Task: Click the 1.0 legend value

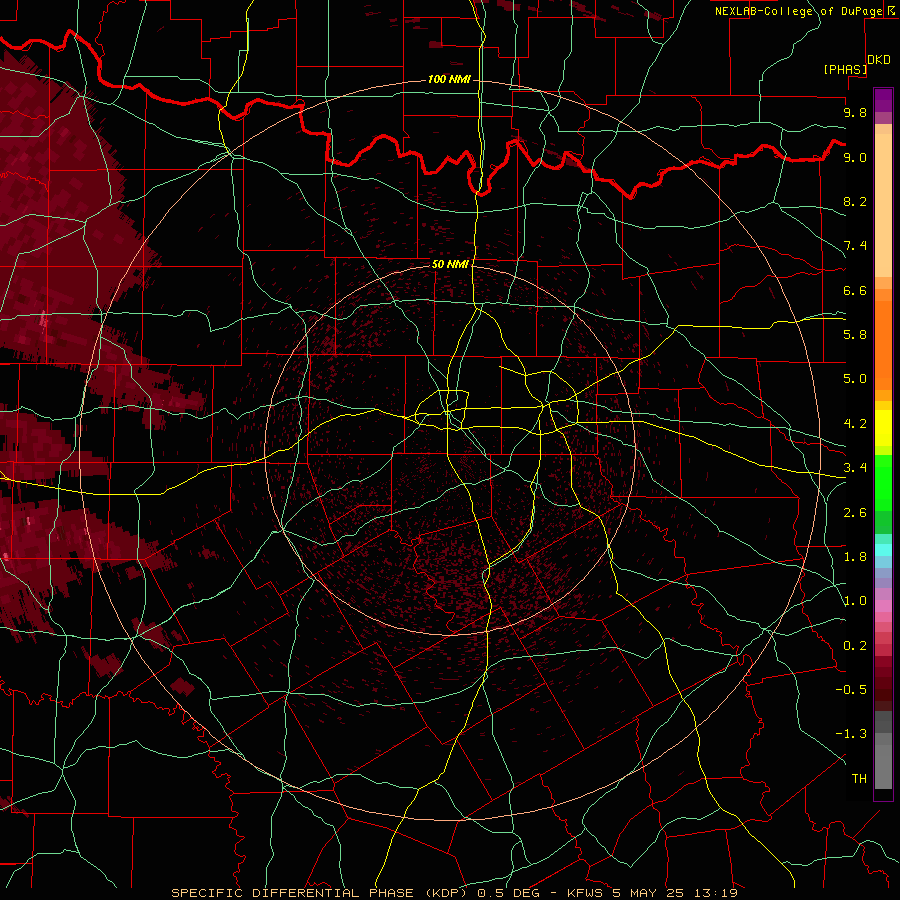Action: 855,601
